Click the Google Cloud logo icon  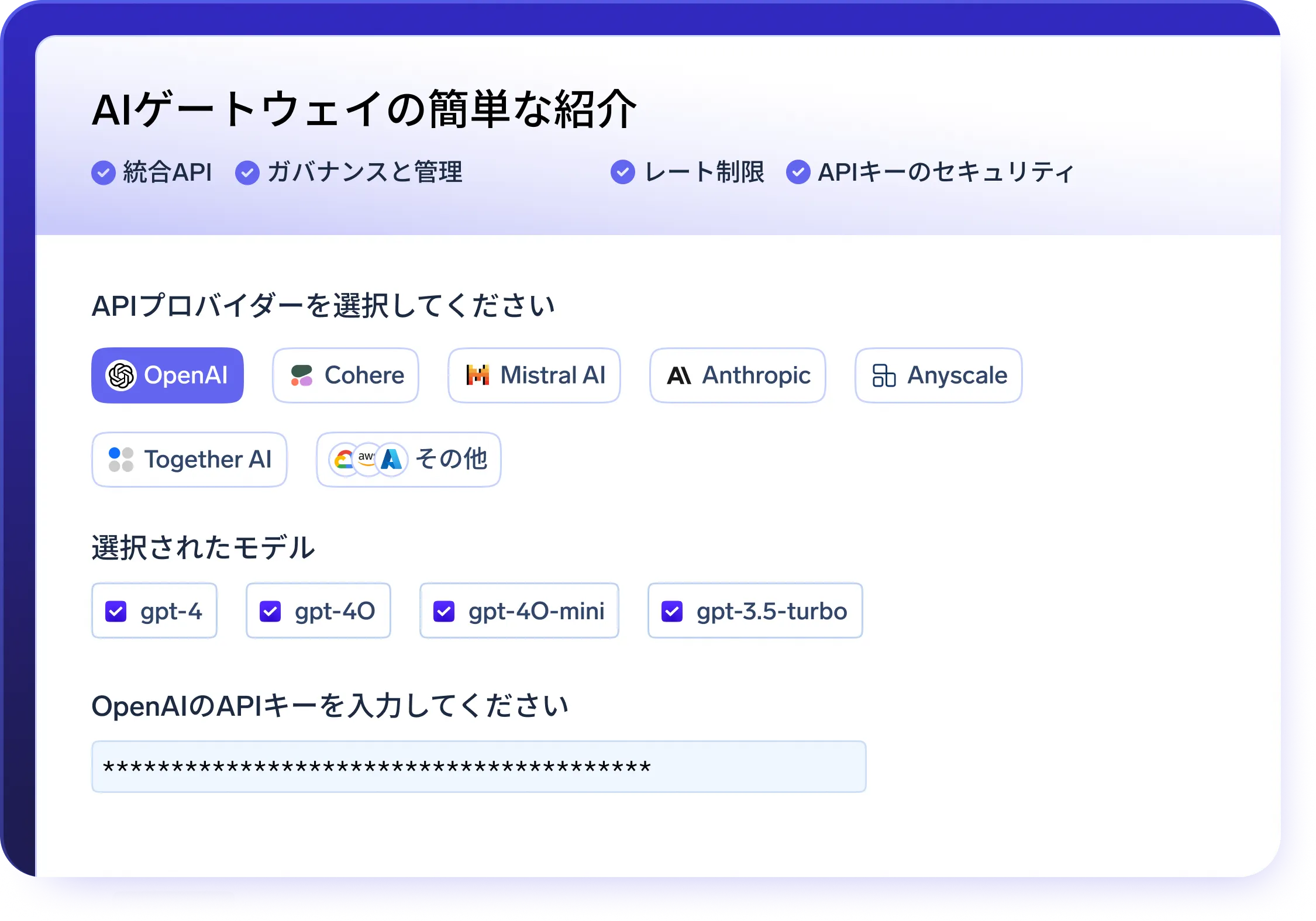(344, 460)
